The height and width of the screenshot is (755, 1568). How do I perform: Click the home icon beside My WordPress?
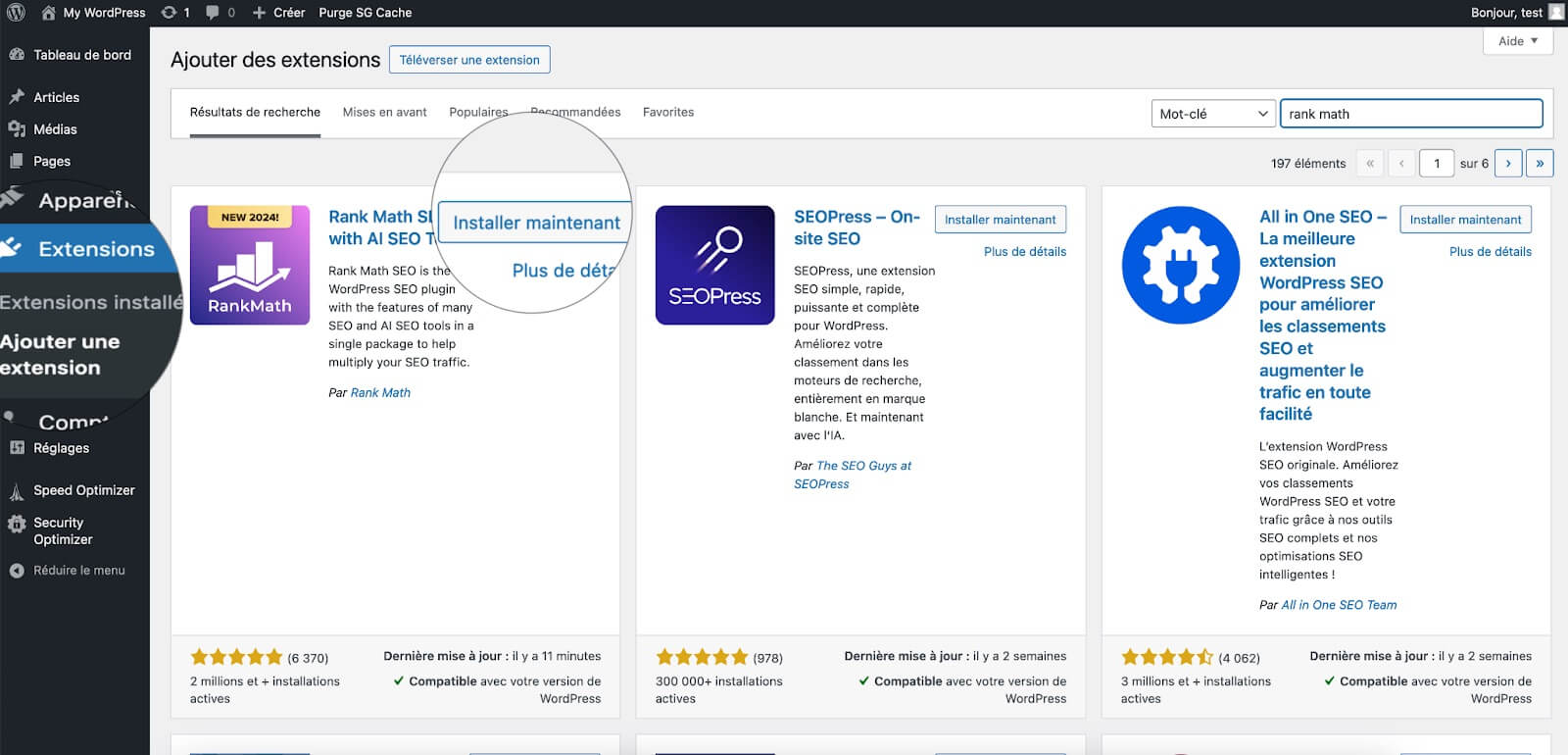[x=48, y=13]
